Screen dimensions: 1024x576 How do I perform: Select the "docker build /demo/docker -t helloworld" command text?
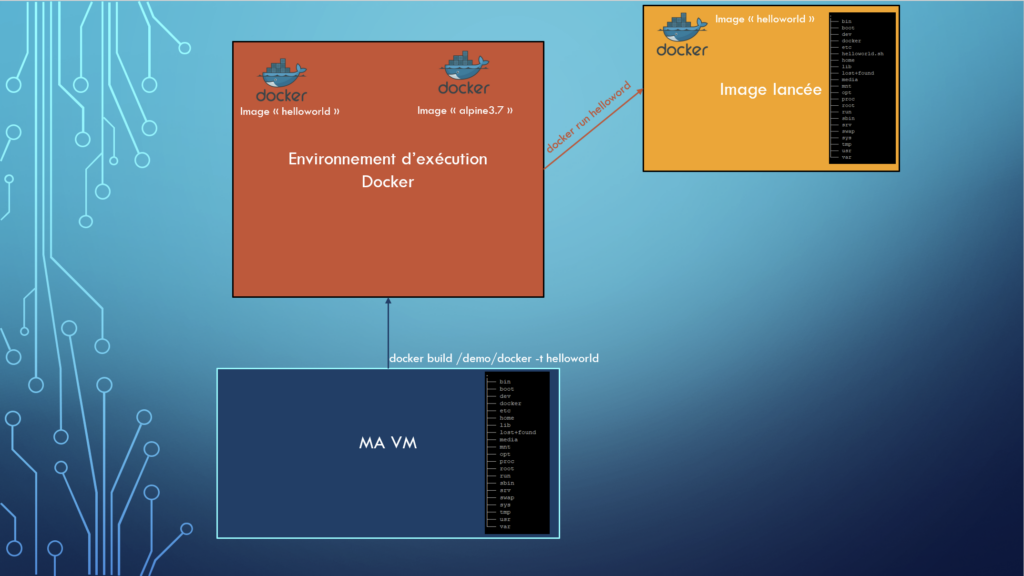pyautogui.click(x=494, y=358)
